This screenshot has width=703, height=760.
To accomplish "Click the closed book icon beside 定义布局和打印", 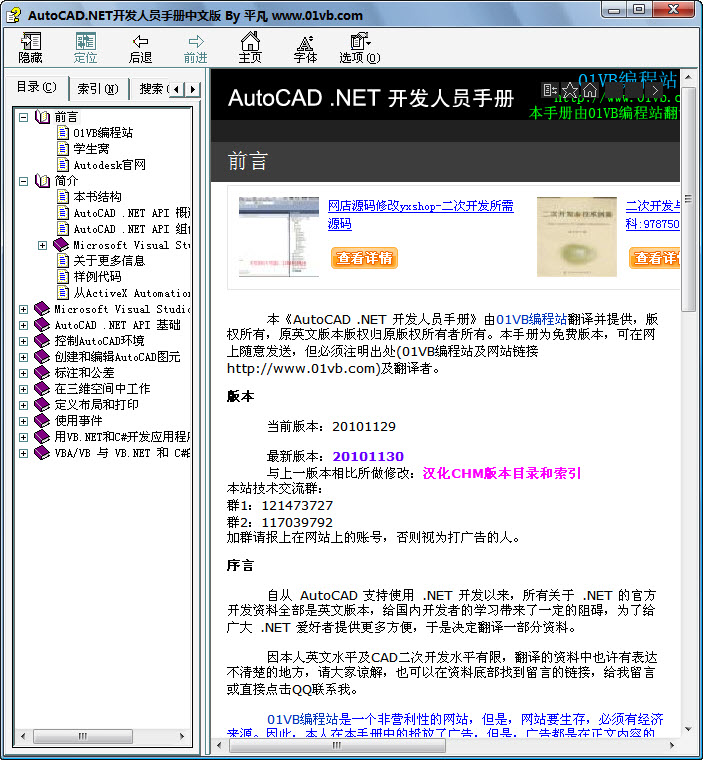I will (x=42, y=404).
